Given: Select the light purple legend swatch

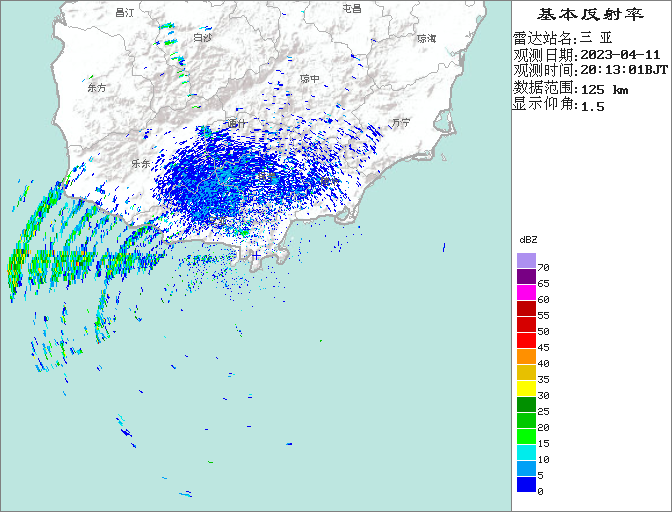Looking at the screenshot, I should click(x=526, y=260).
